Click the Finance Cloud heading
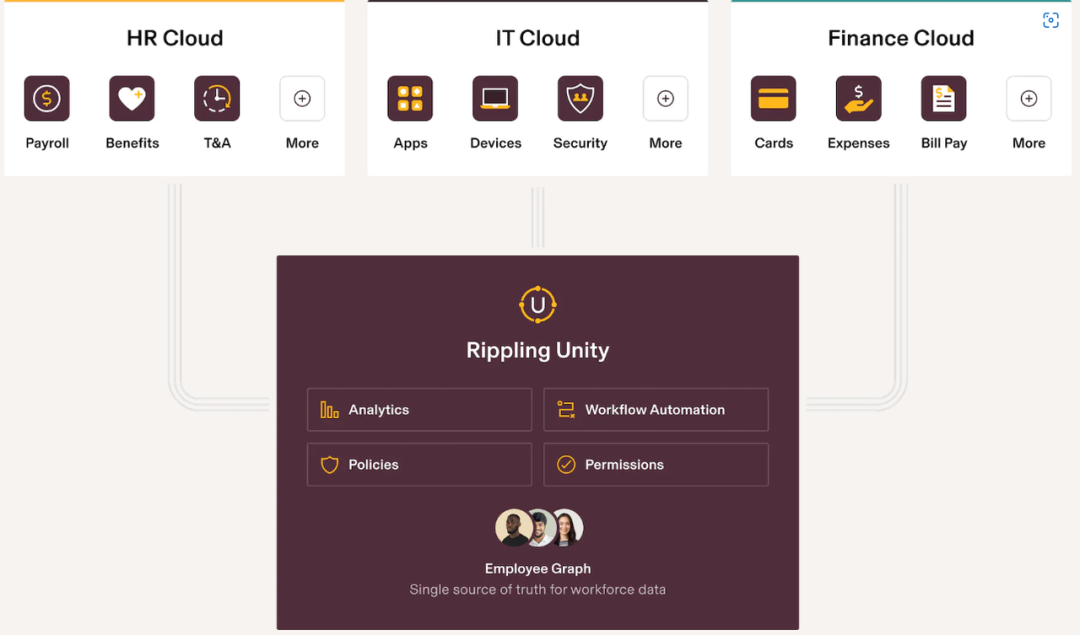1080x635 pixels. coord(900,37)
